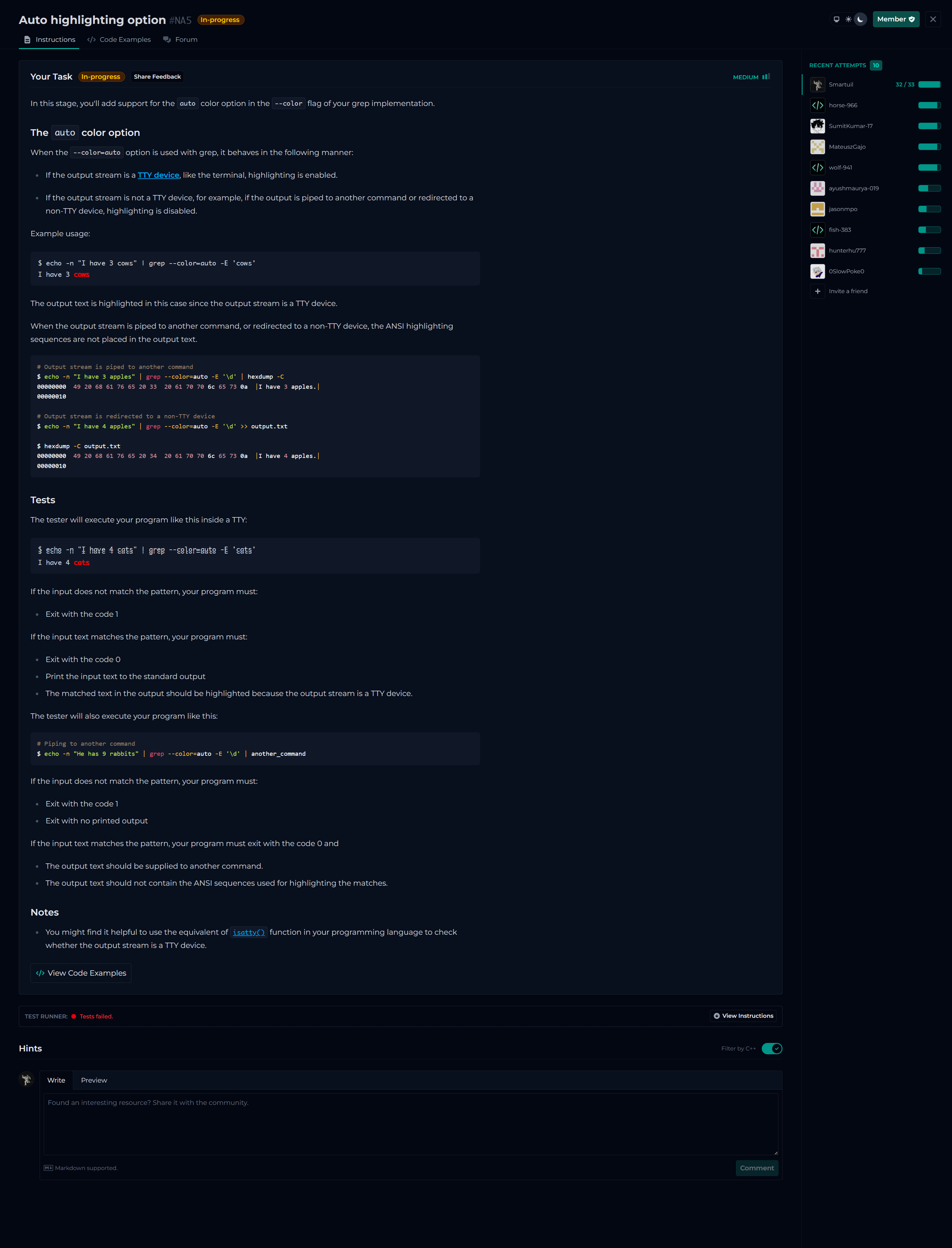Submit with the Comment button
The width and height of the screenshot is (952, 1248).
[x=756, y=1168]
